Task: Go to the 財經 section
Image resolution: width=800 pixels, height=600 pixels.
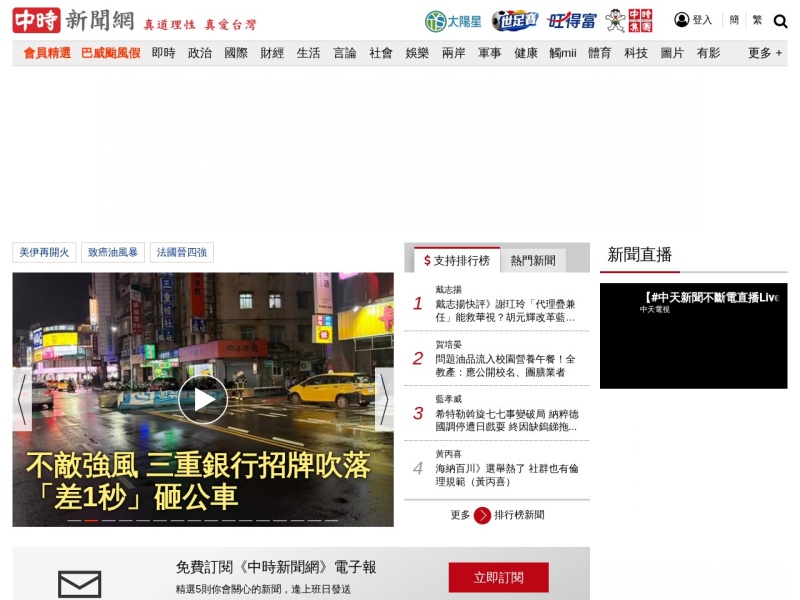Action: [272, 53]
